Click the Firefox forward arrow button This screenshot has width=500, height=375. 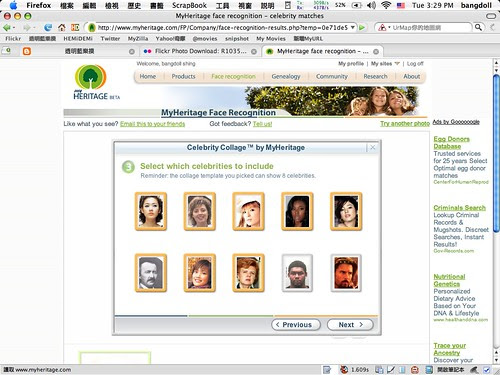(27, 28)
